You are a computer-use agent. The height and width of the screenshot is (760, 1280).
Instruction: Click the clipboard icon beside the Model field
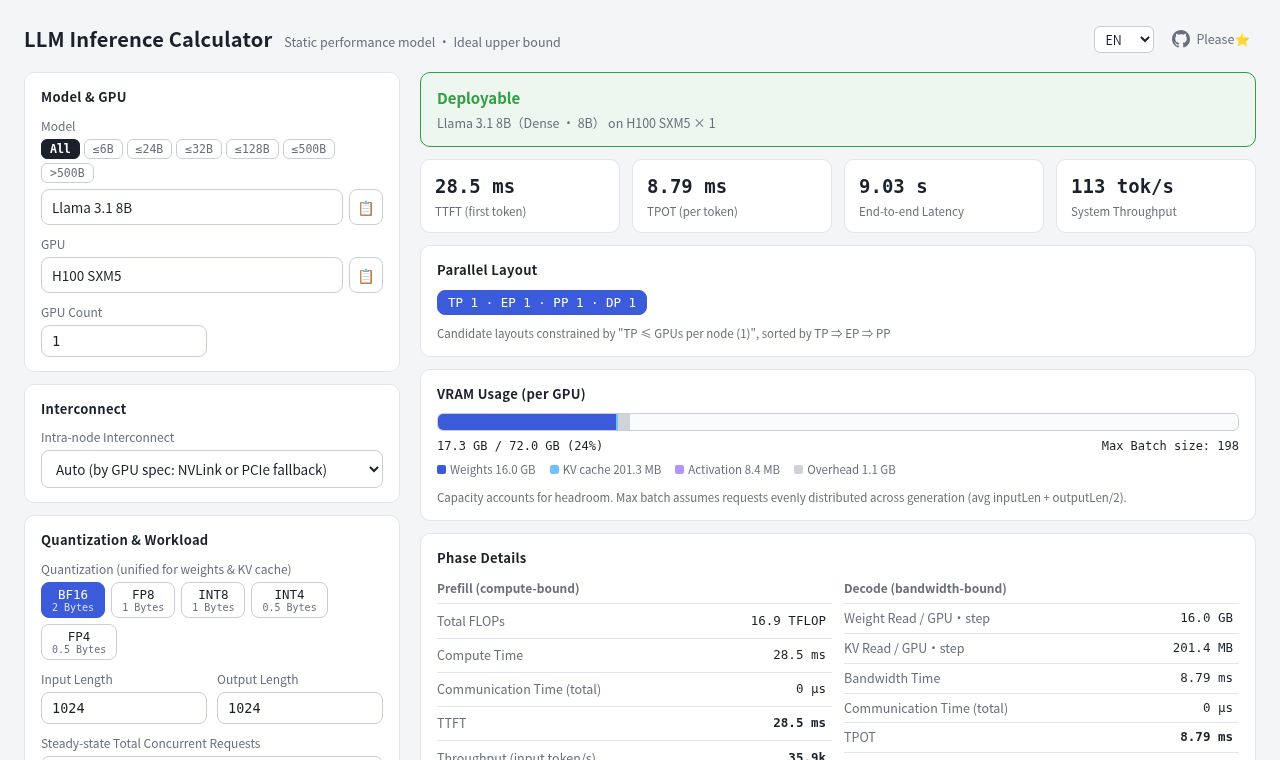pos(366,208)
